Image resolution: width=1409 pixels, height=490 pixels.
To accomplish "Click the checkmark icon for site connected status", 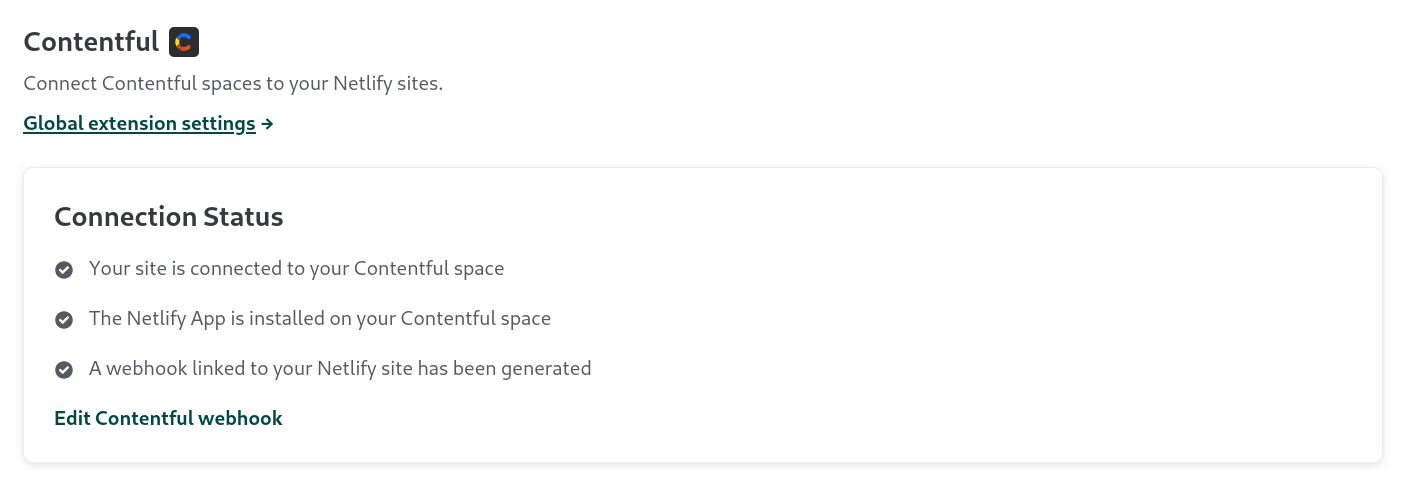I will tap(64, 270).
